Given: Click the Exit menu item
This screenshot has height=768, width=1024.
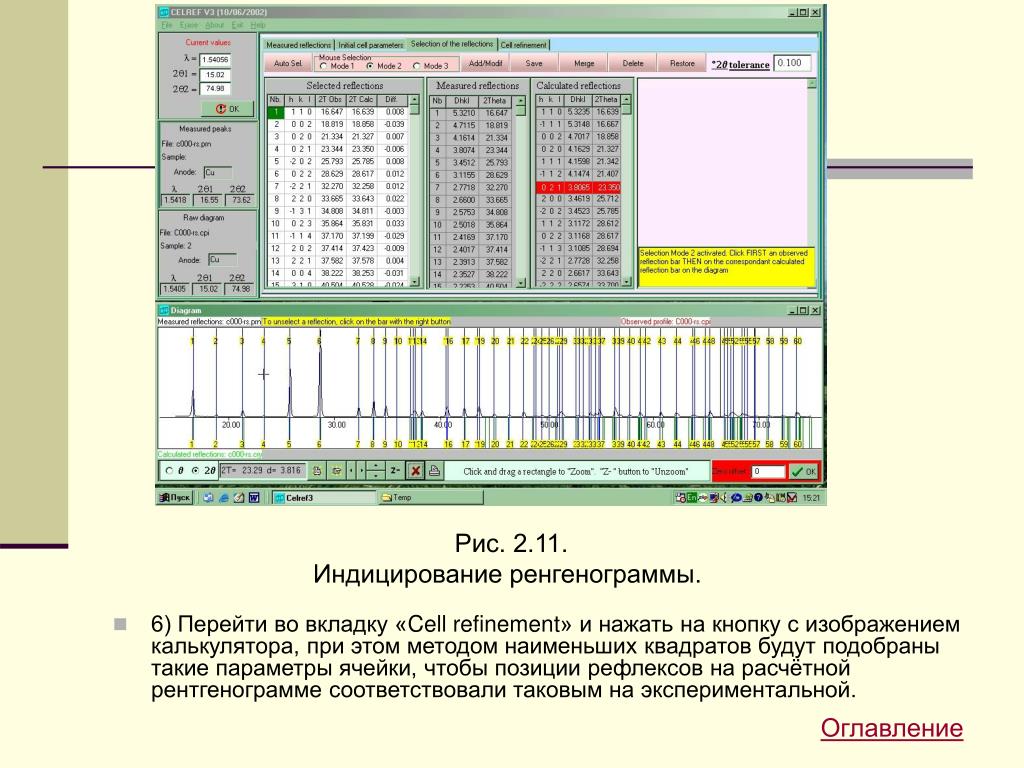Looking at the screenshot, I should tap(237, 25).
